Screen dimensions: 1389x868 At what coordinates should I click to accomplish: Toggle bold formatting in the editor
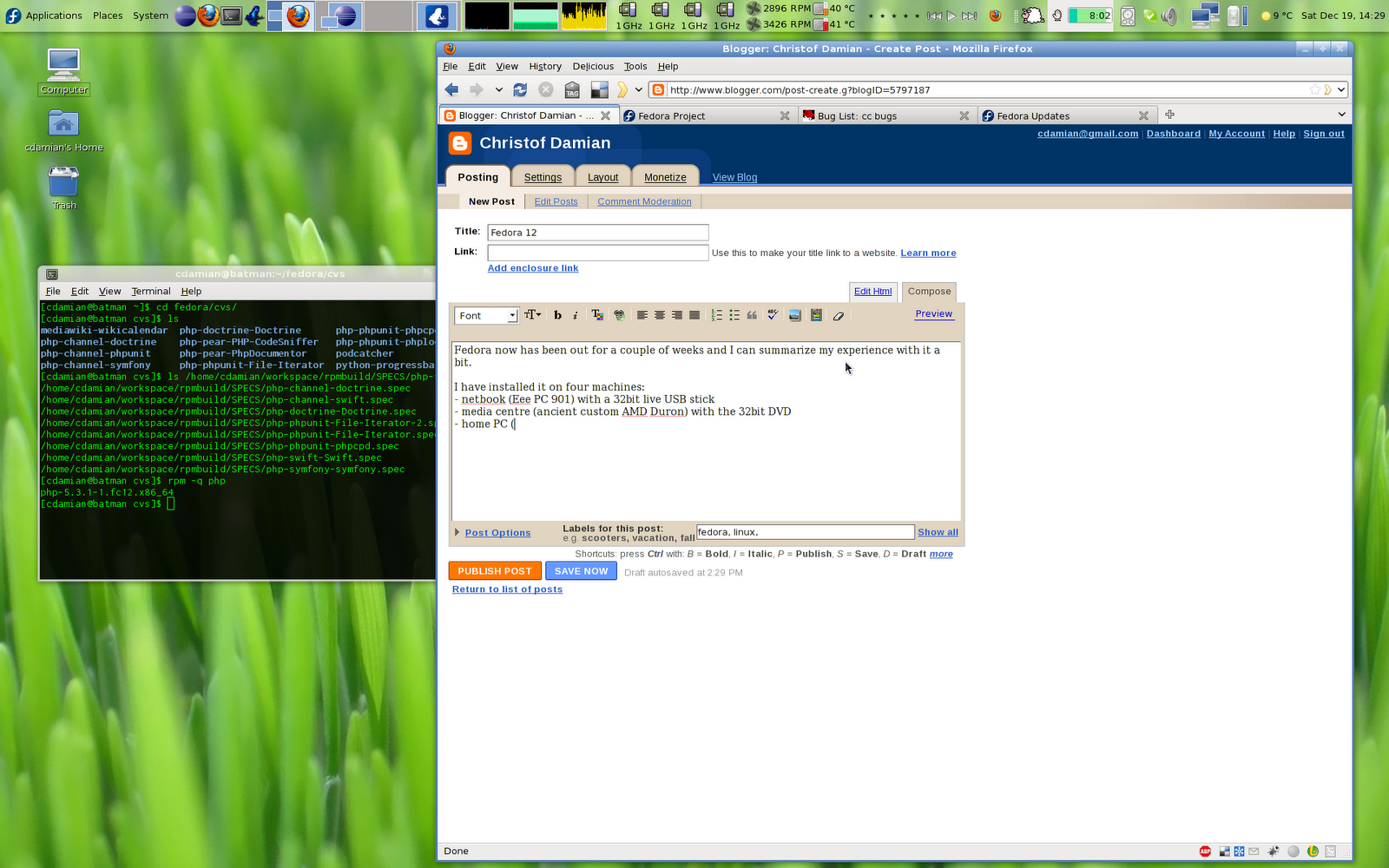[x=557, y=316]
